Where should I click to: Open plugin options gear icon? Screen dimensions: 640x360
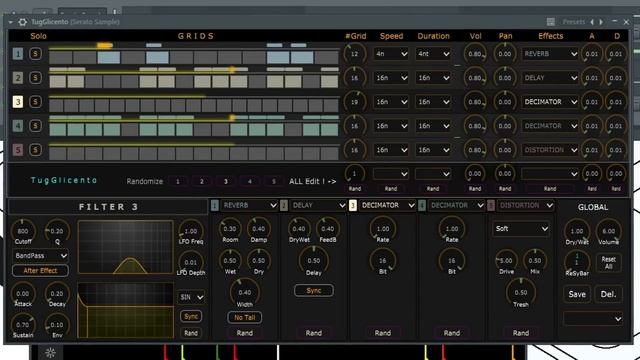pyautogui.click(x=22, y=22)
